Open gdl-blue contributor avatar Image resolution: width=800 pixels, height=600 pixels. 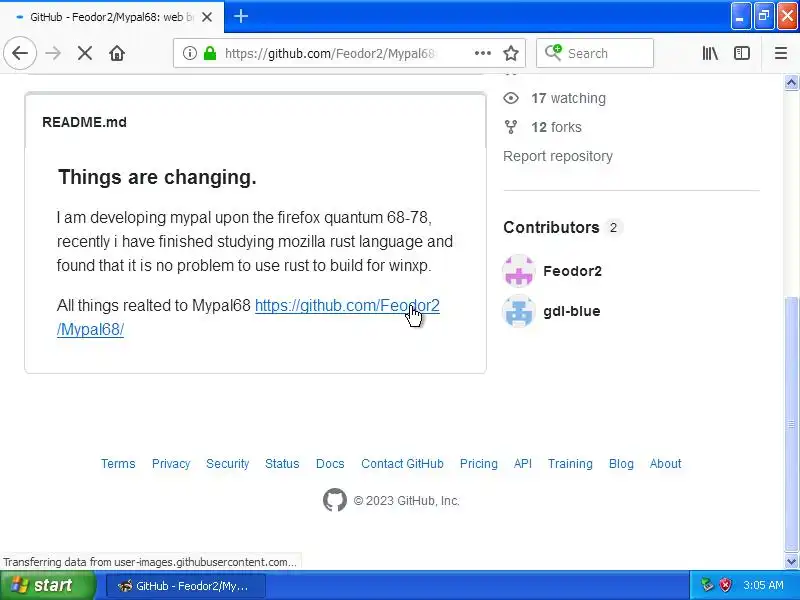point(518,311)
